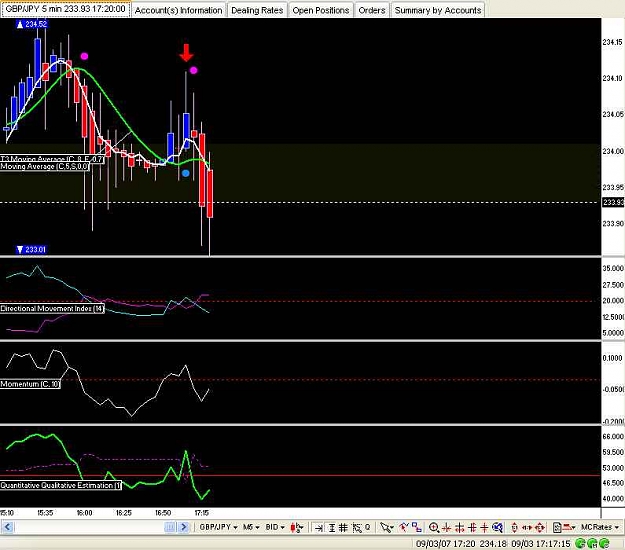Click the 233.01 low price marker

[x=31, y=249]
